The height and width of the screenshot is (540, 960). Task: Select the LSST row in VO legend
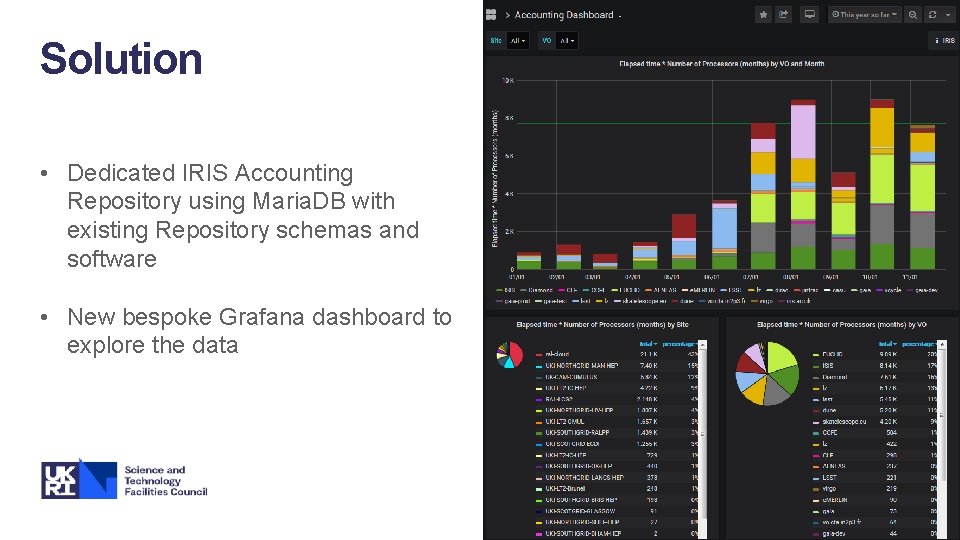coord(876,477)
